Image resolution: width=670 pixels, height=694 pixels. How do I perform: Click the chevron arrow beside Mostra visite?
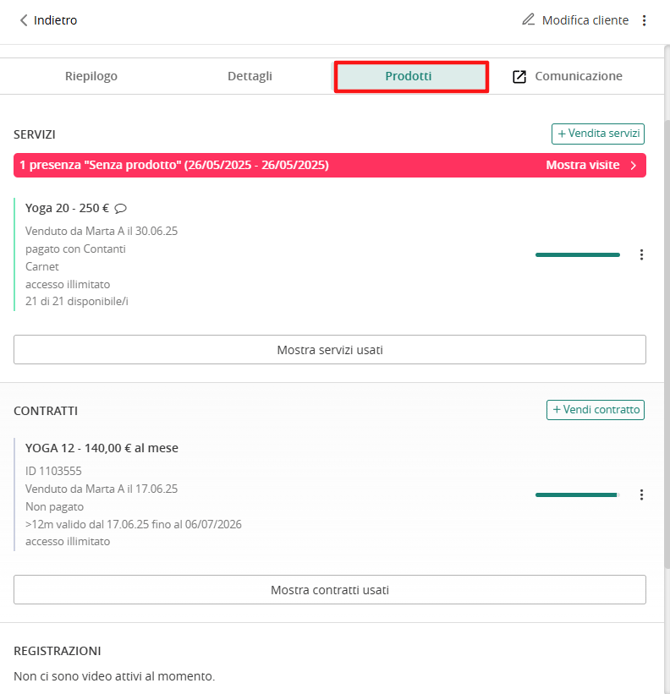tap(633, 166)
